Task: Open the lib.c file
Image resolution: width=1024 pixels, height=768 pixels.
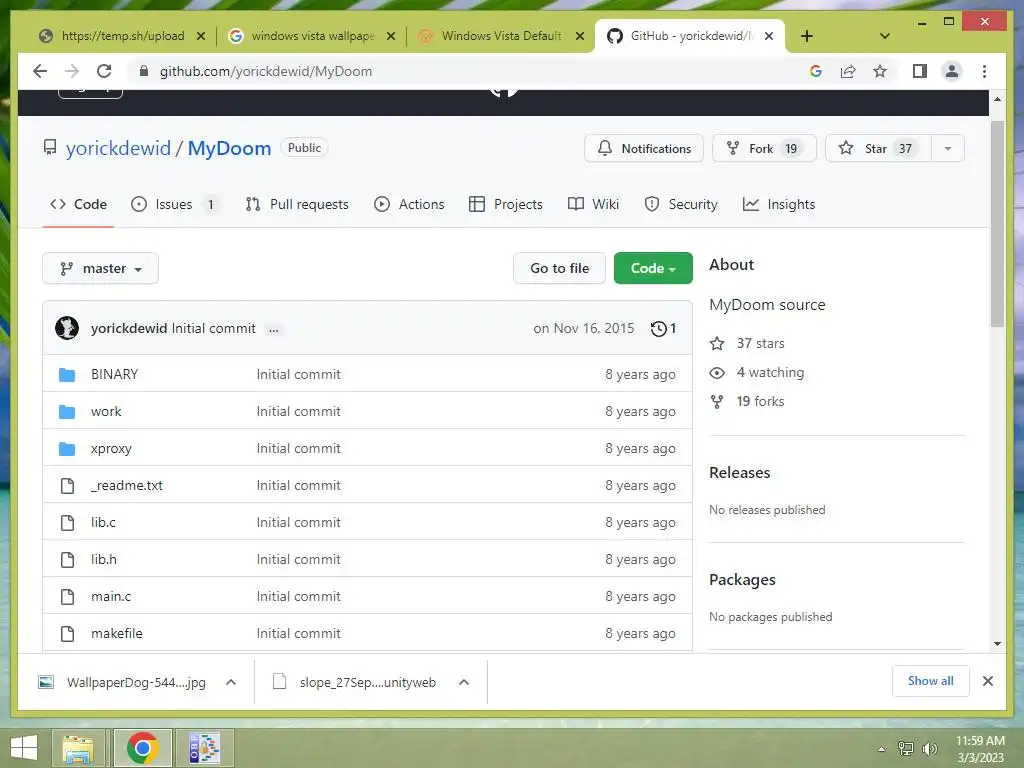Action: click(103, 522)
